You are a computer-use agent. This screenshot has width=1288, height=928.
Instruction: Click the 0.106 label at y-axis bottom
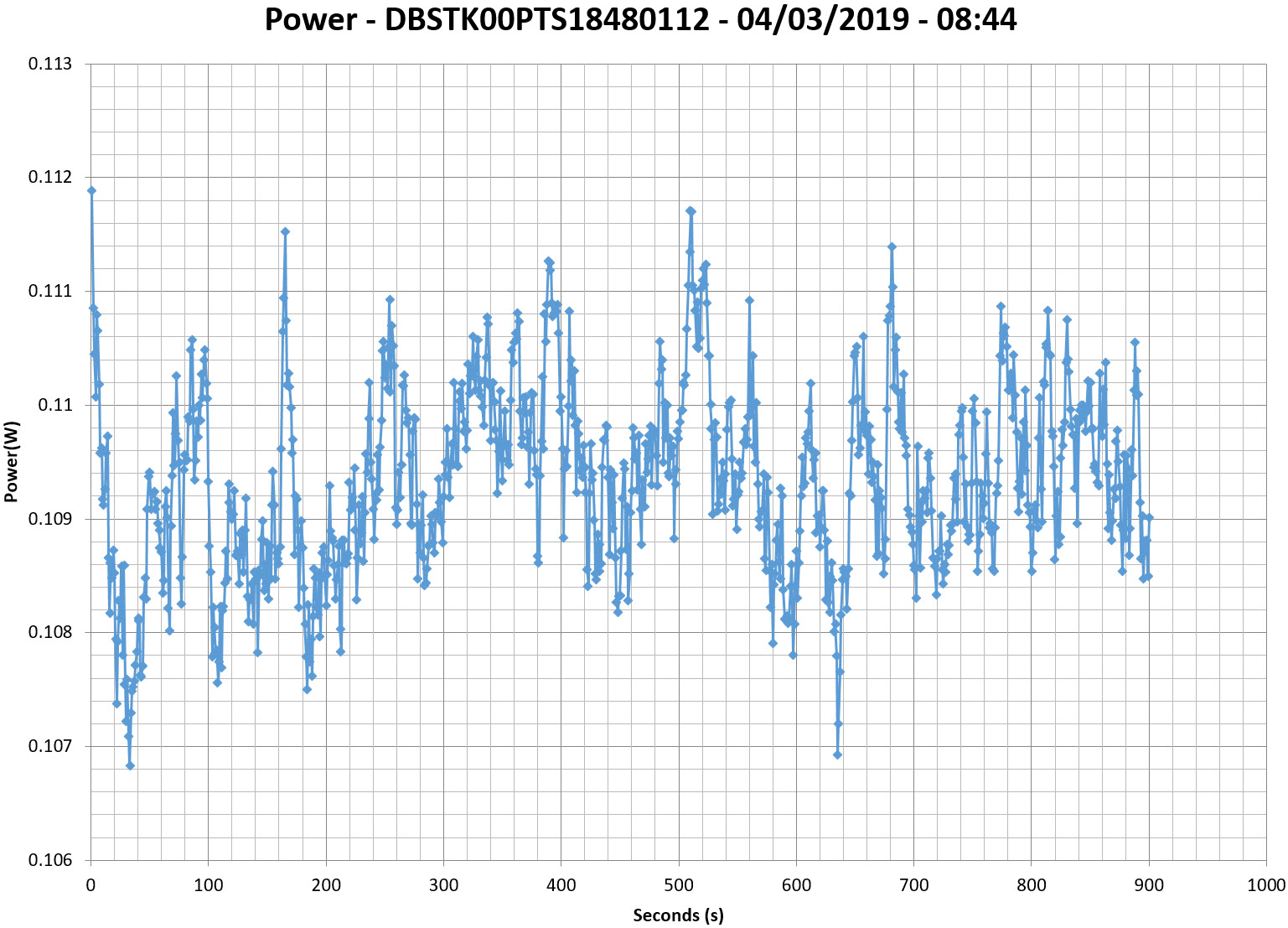tap(50, 859)
